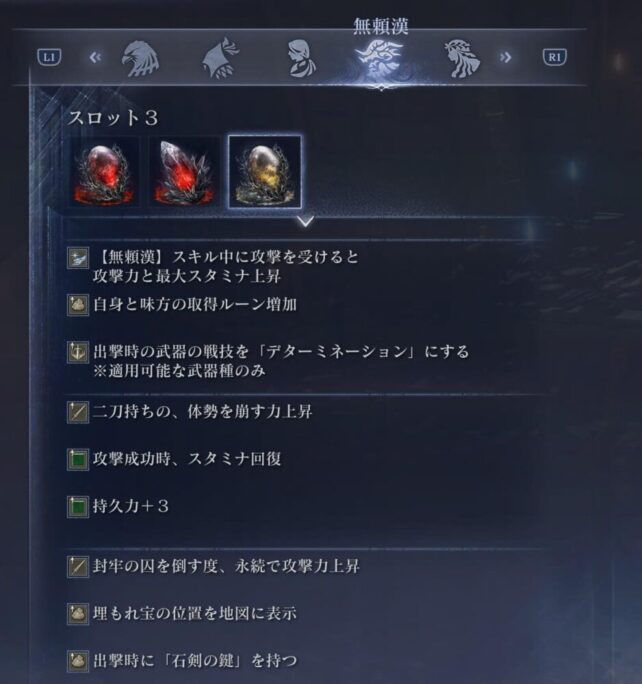This screenshot has width=642, height=684.
Task: Select the yellow egg-shaped relic in slot 3
Action: (x=265, y=172)
